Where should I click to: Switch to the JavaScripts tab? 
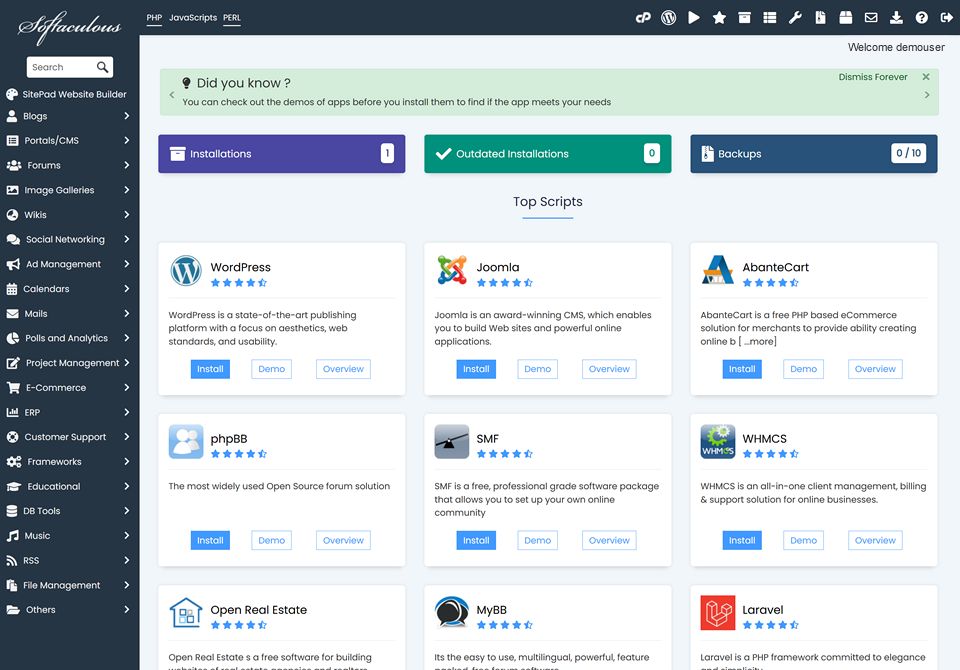coord(193,18)
